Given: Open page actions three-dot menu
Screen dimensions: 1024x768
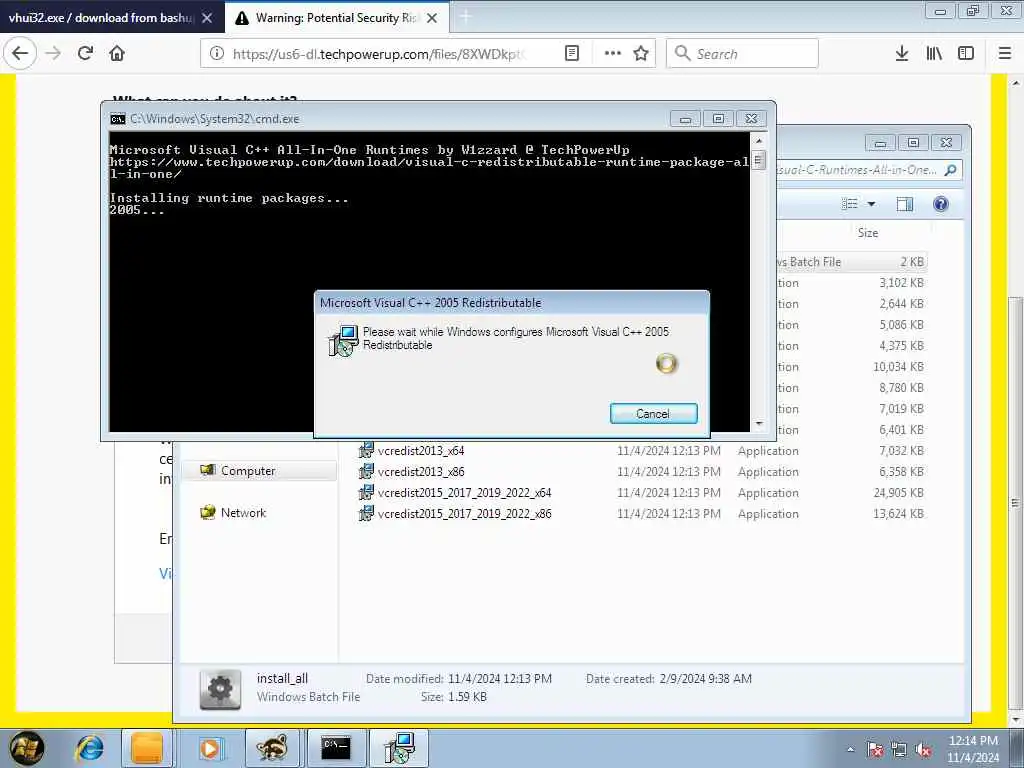Looking at the screenshot, I should click(x=613, y=54).
